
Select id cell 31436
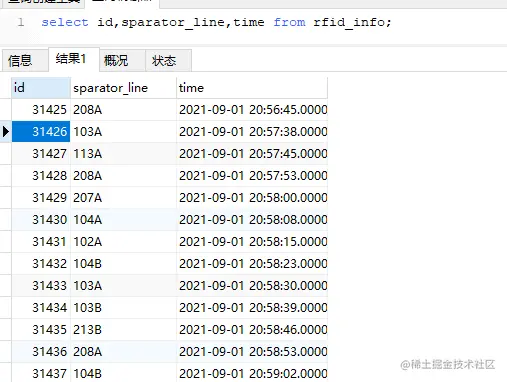41,352
